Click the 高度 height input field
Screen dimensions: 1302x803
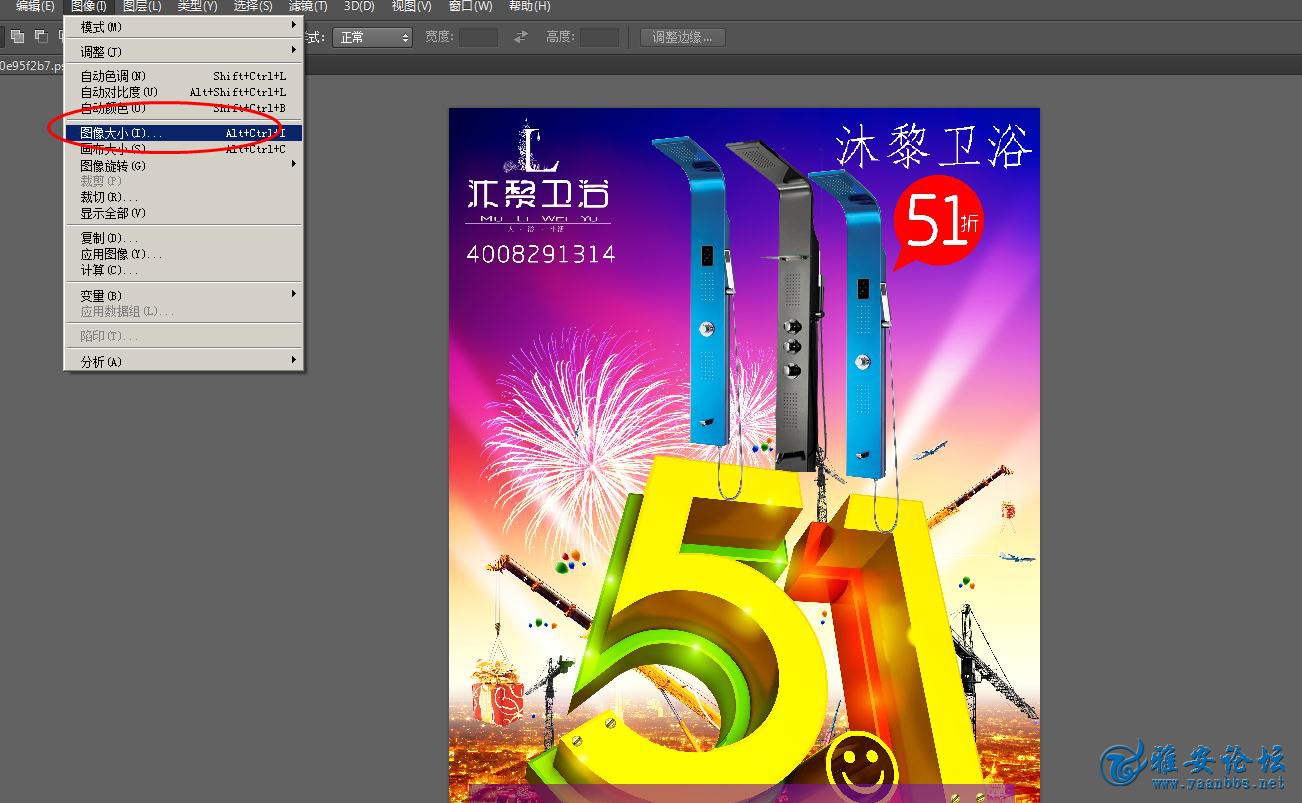click(599, 37)
